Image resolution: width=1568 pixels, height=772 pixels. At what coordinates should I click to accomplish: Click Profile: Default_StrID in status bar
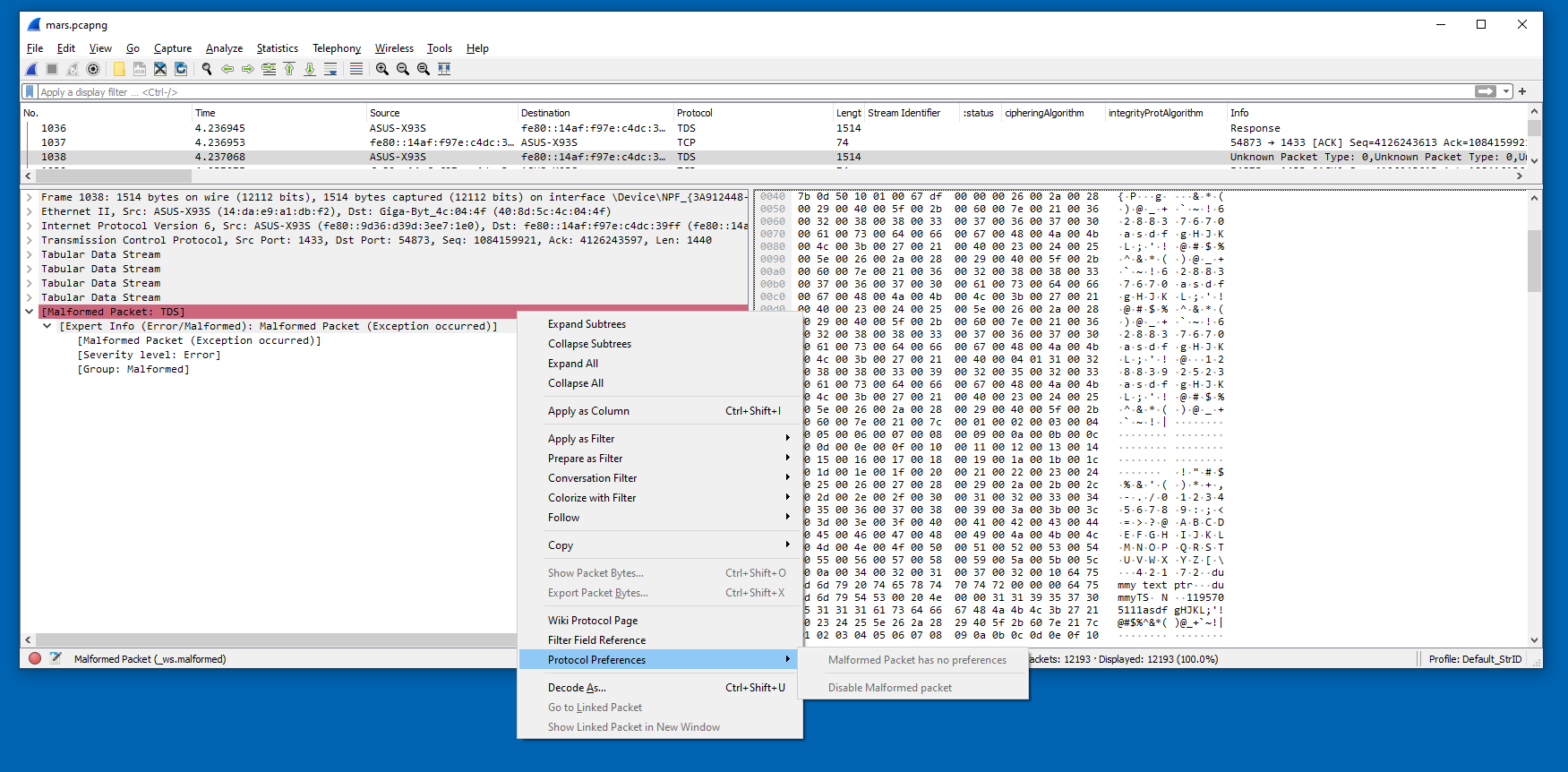(1475, 659)
